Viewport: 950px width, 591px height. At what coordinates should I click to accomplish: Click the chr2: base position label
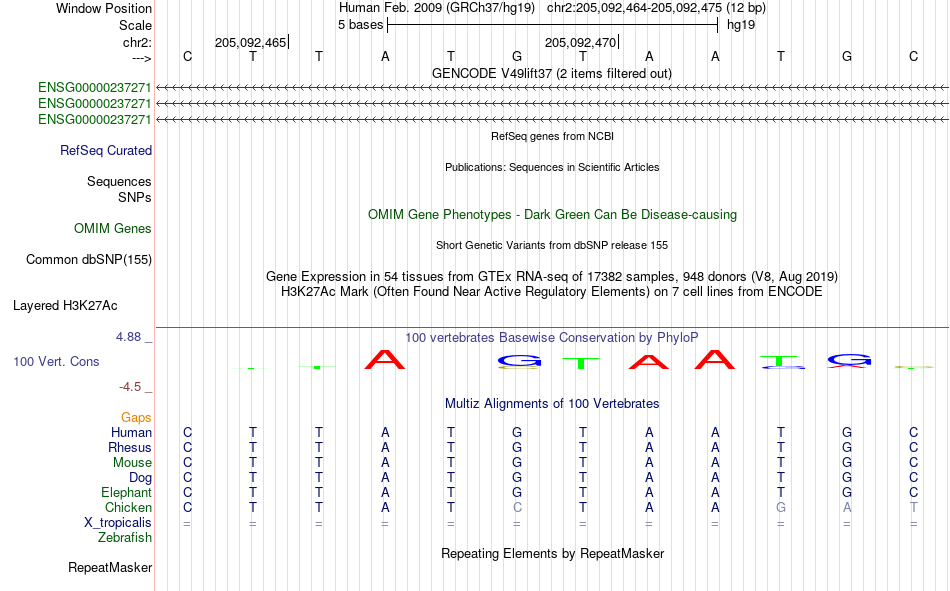137,42
